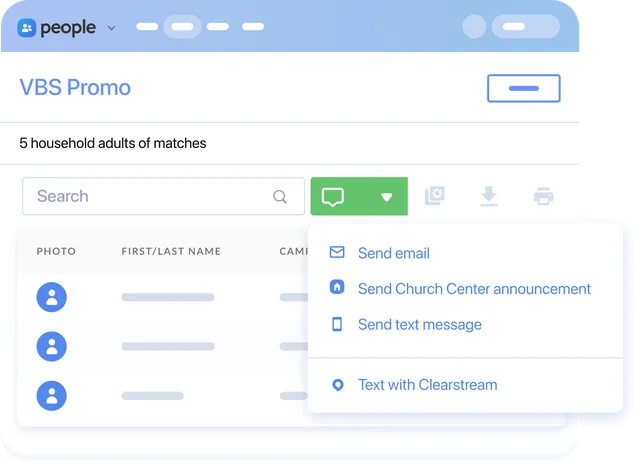Click the envelope icon beside Send email
Image resolution: width=639 pixels, height=462 pixels.
click(x=337, y=252)
